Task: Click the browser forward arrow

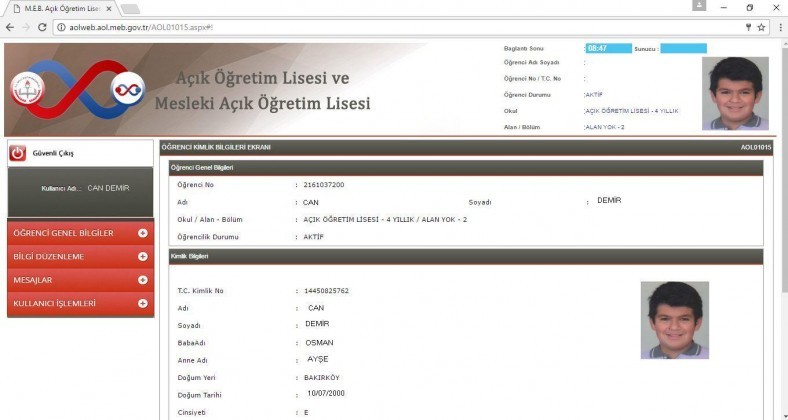Action: pyautogui.click(x=27, y=26)
